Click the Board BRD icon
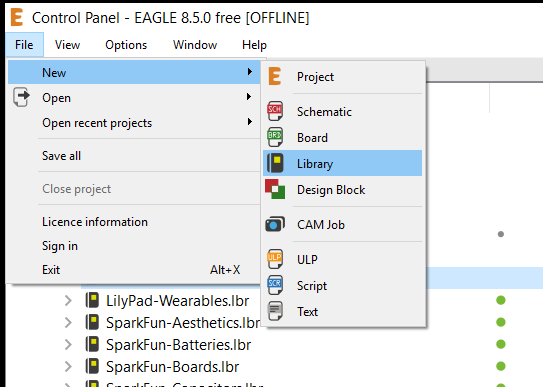 click(x=275, y=137)
